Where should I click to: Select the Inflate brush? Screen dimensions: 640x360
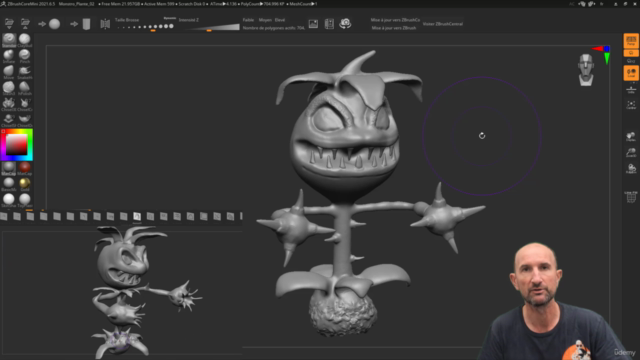(9, 56)
